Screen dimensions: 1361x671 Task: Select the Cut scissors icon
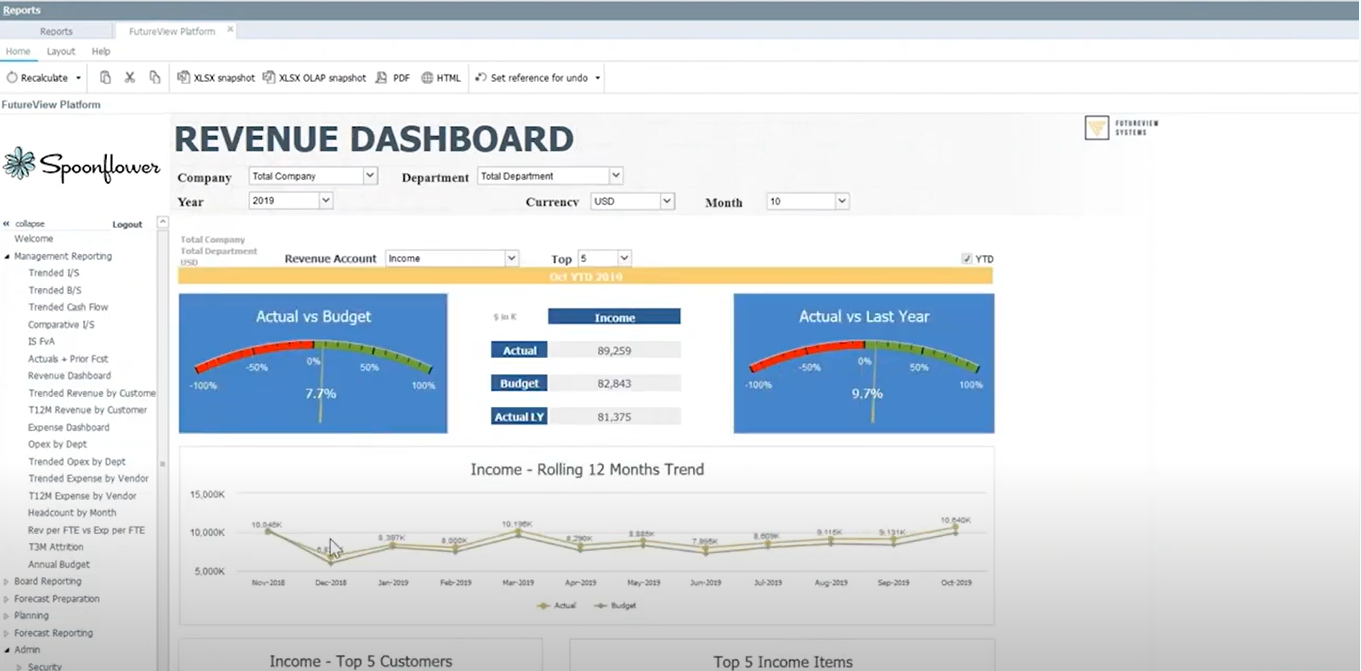click(x=129, y=77)
